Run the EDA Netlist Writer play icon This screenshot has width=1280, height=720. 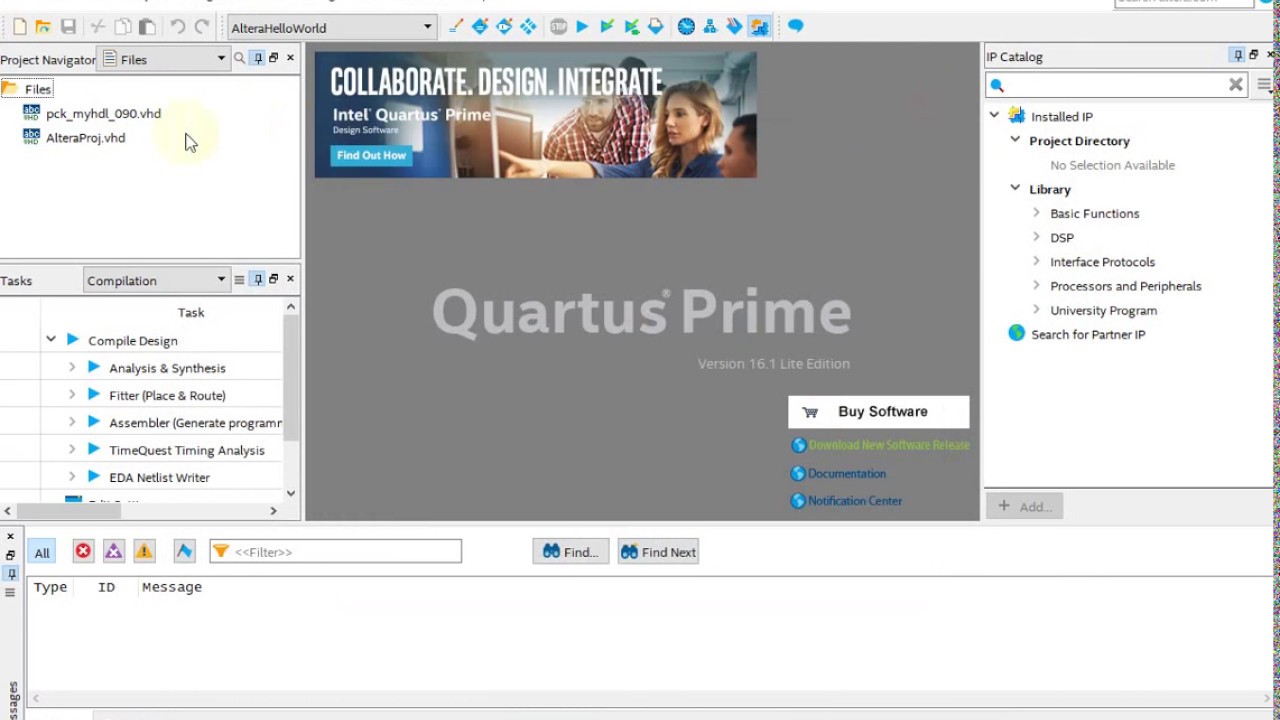94,477
